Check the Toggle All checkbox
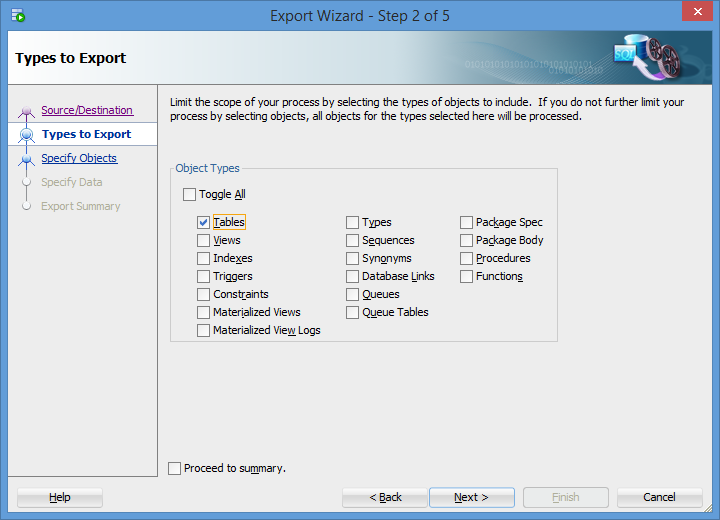This screenshot has width=720, height=520. tap(190, 195)
